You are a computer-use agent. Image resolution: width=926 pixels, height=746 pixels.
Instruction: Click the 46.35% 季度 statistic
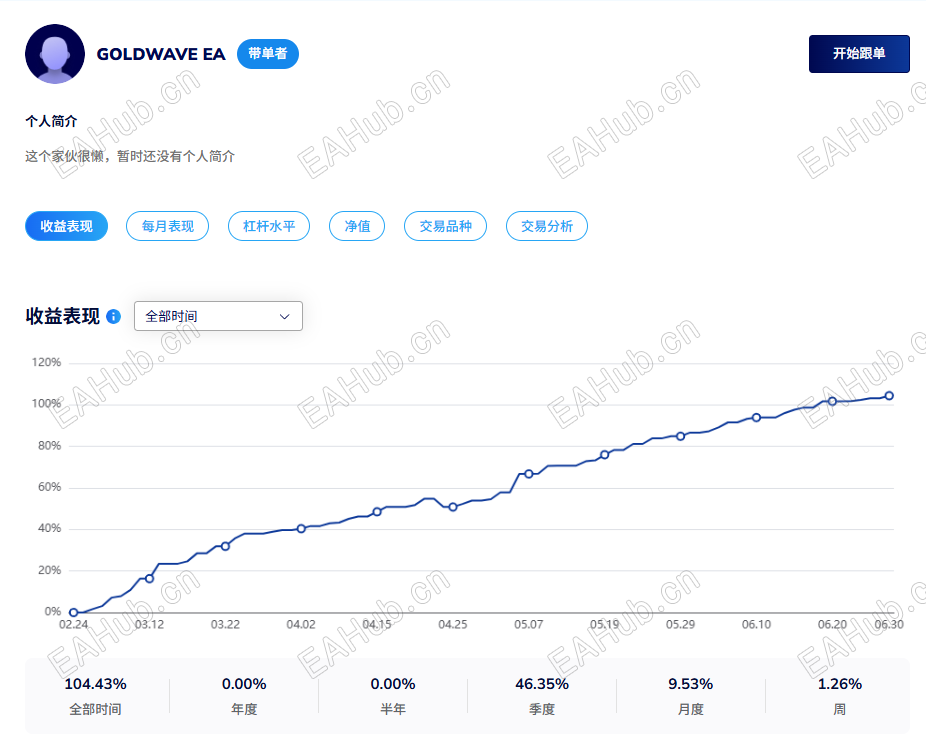(x=542, y=695)
